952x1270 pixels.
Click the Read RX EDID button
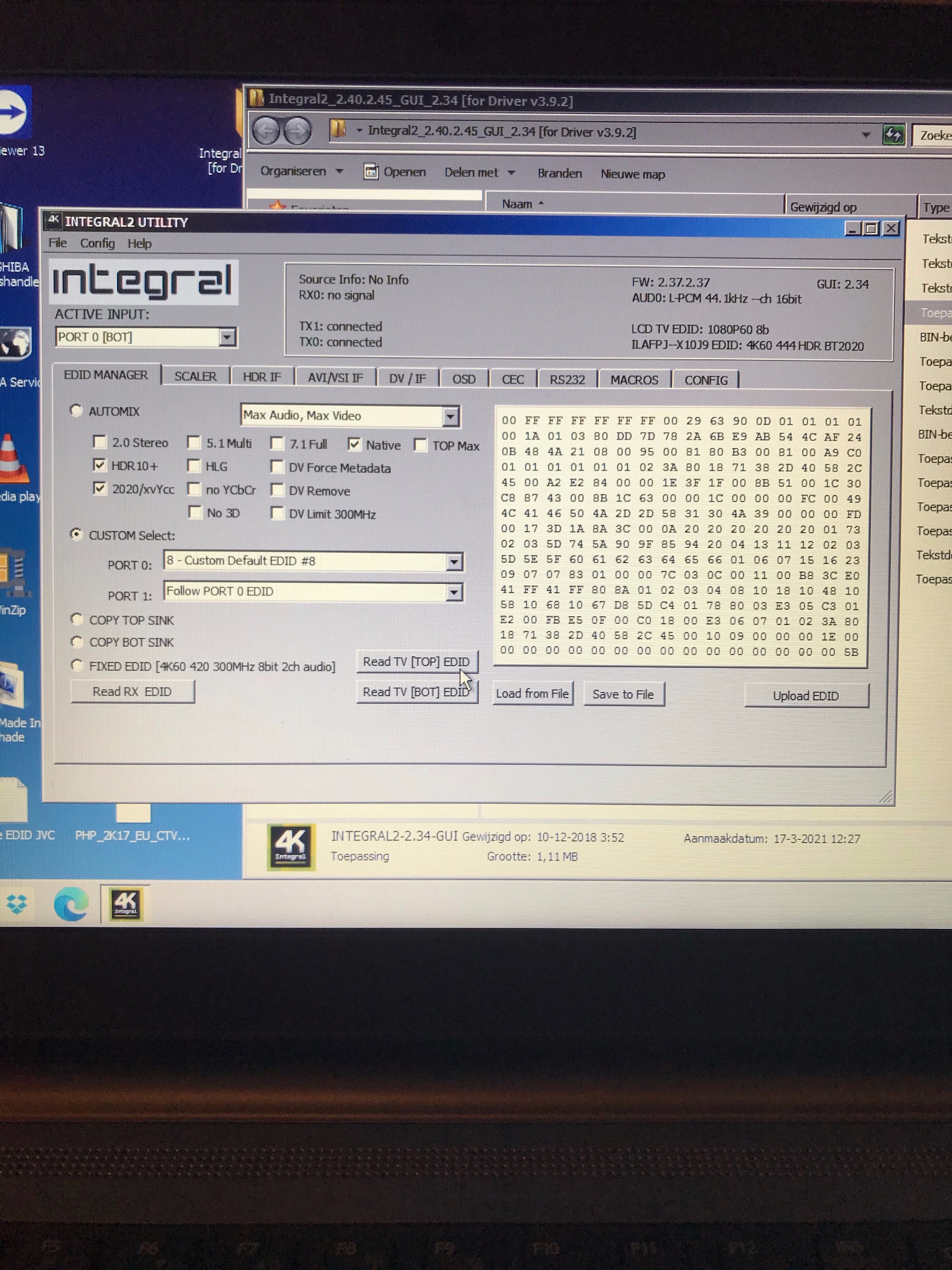click(132, 691)
